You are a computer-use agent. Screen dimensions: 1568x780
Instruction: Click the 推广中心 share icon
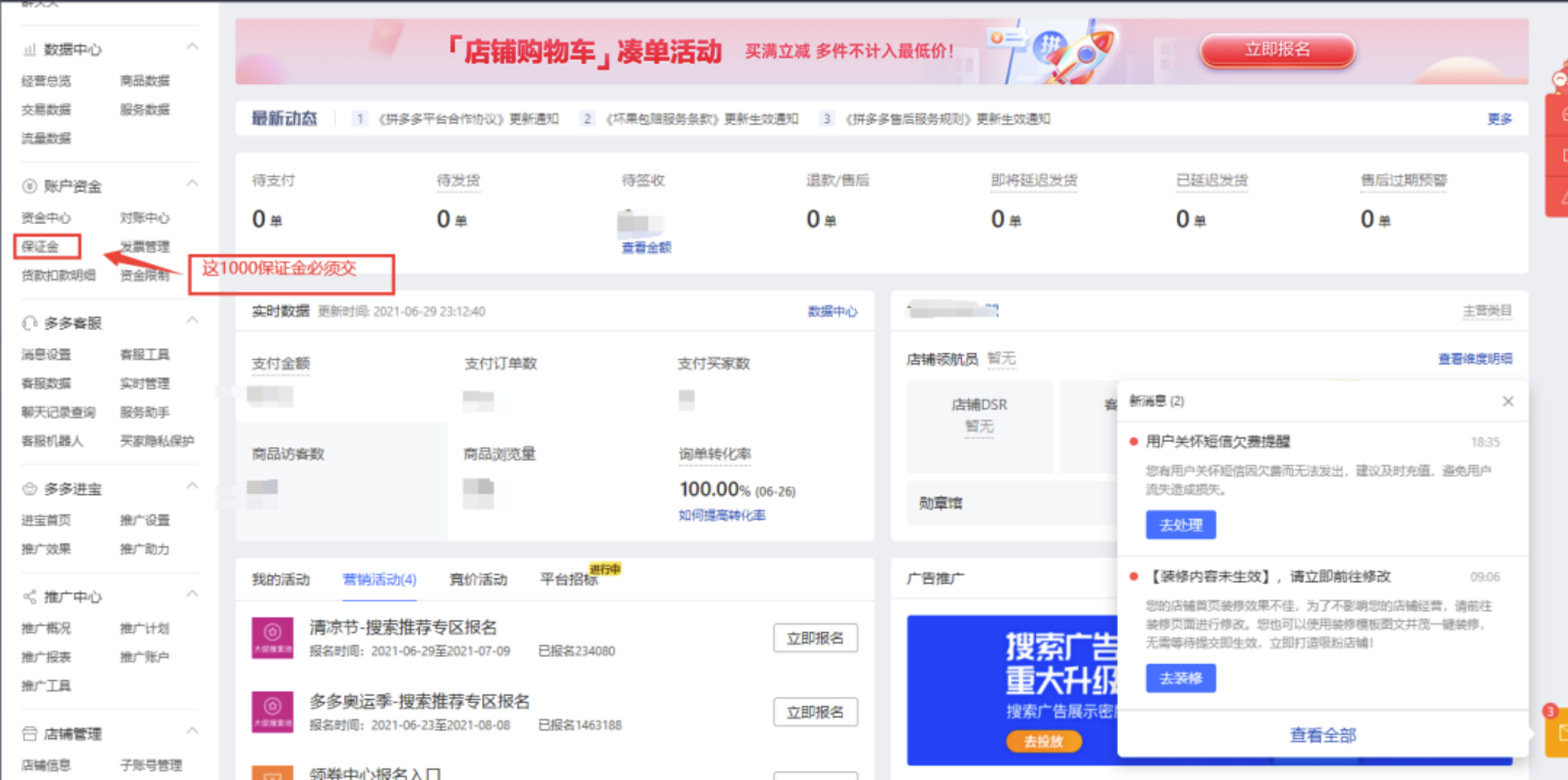point(29,597)
